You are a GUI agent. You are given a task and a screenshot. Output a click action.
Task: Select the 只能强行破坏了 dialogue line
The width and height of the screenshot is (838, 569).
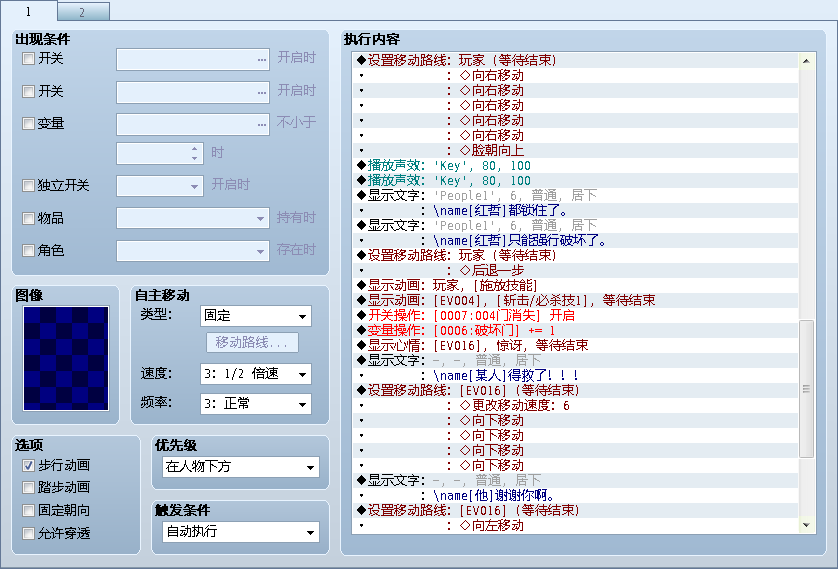click(575, 240)
